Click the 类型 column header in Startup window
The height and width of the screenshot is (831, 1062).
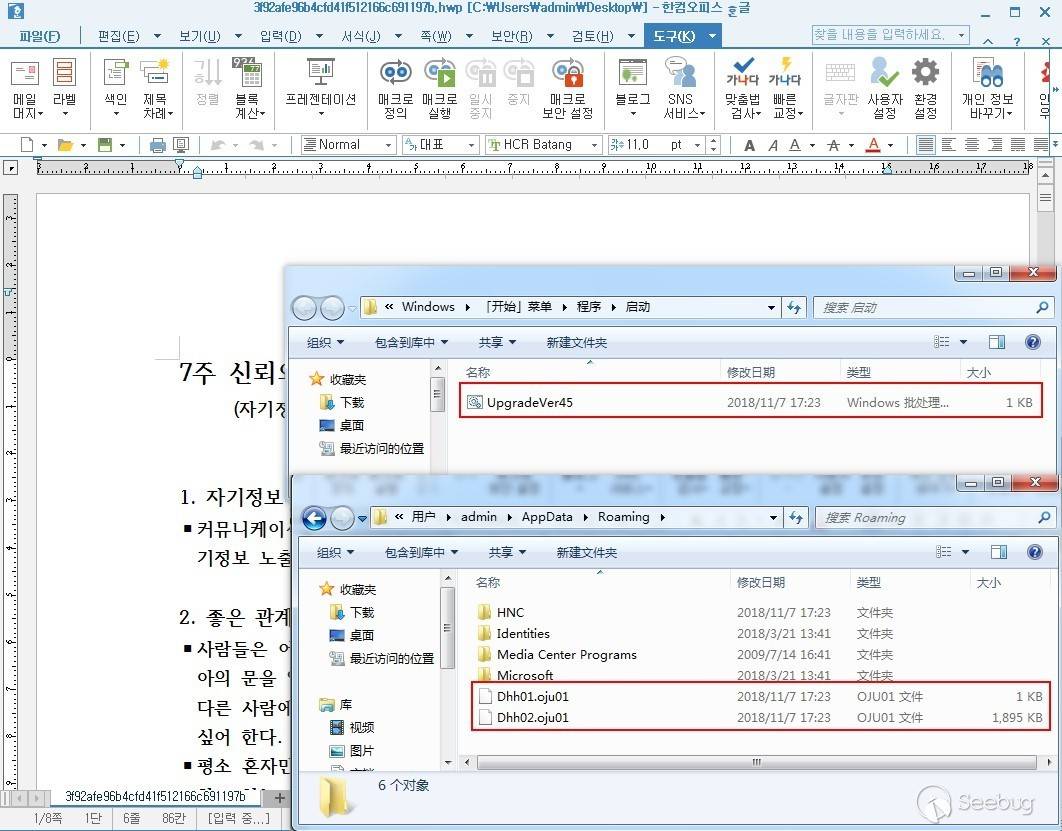tap(859, 372)
